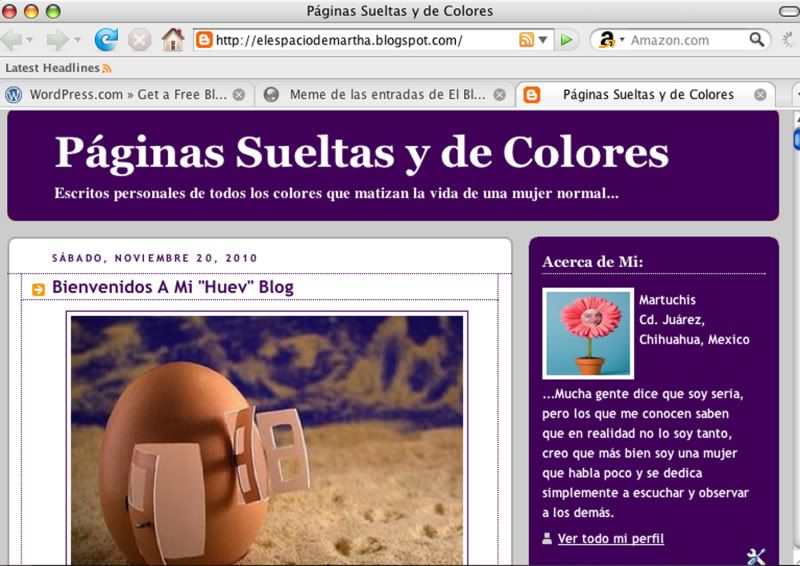
Task: Click the URL address field
Action: (x=360, y=40)
